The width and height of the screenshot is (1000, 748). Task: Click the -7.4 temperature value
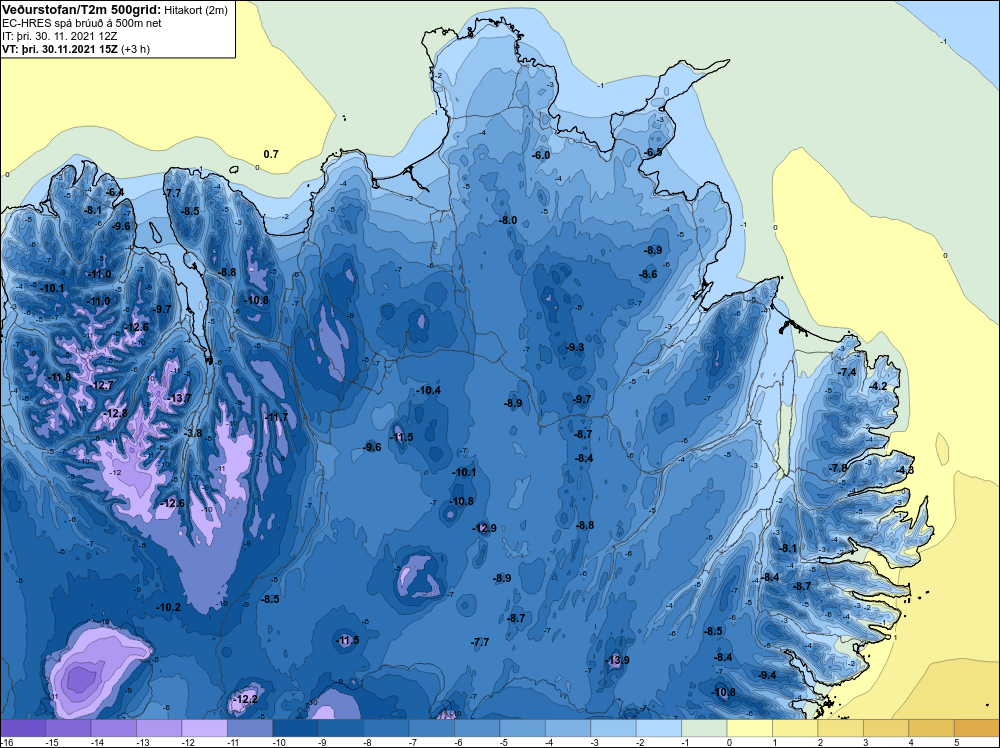848,372
